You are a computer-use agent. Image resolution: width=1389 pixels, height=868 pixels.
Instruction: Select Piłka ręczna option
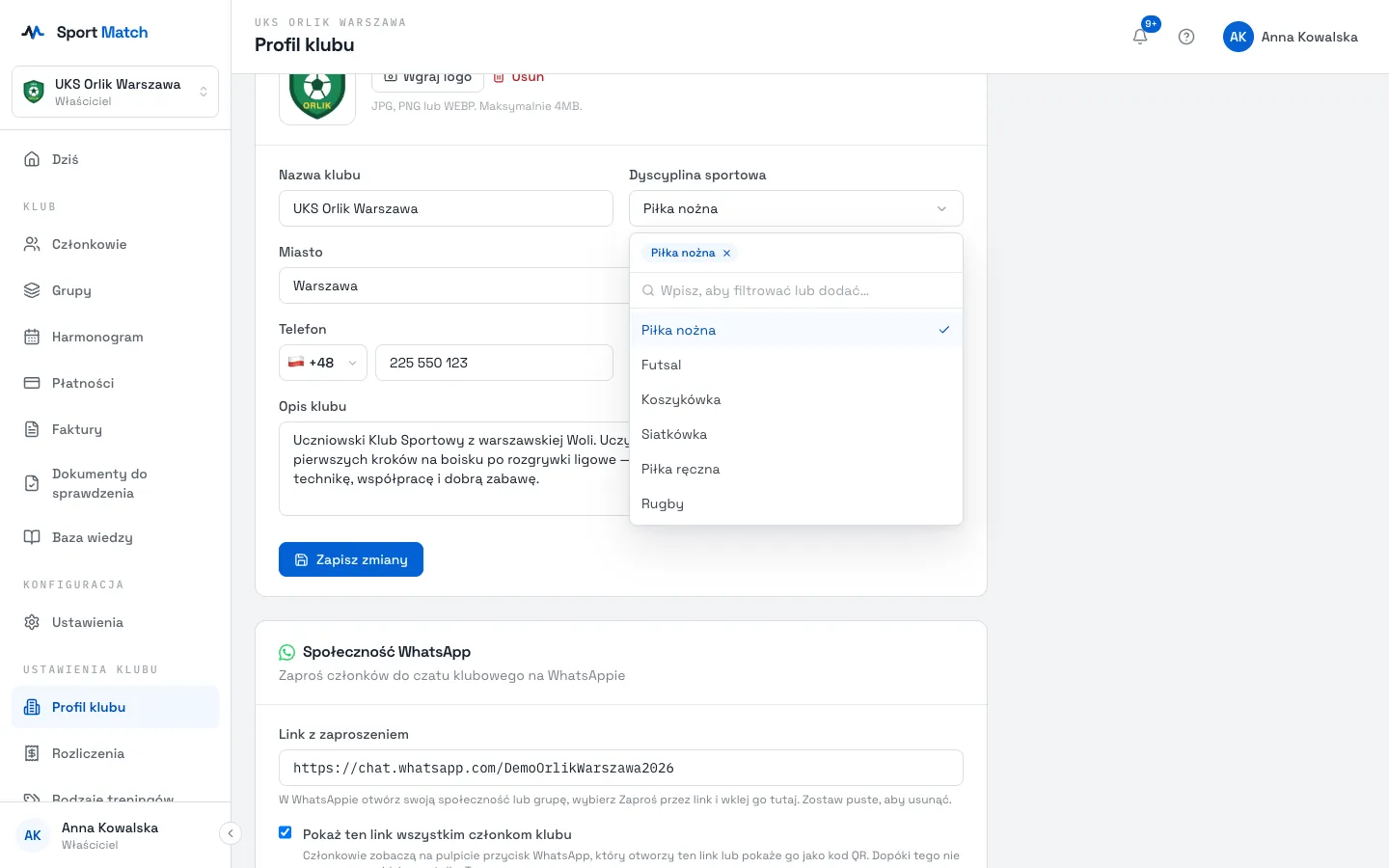click(x=796, y=469)
